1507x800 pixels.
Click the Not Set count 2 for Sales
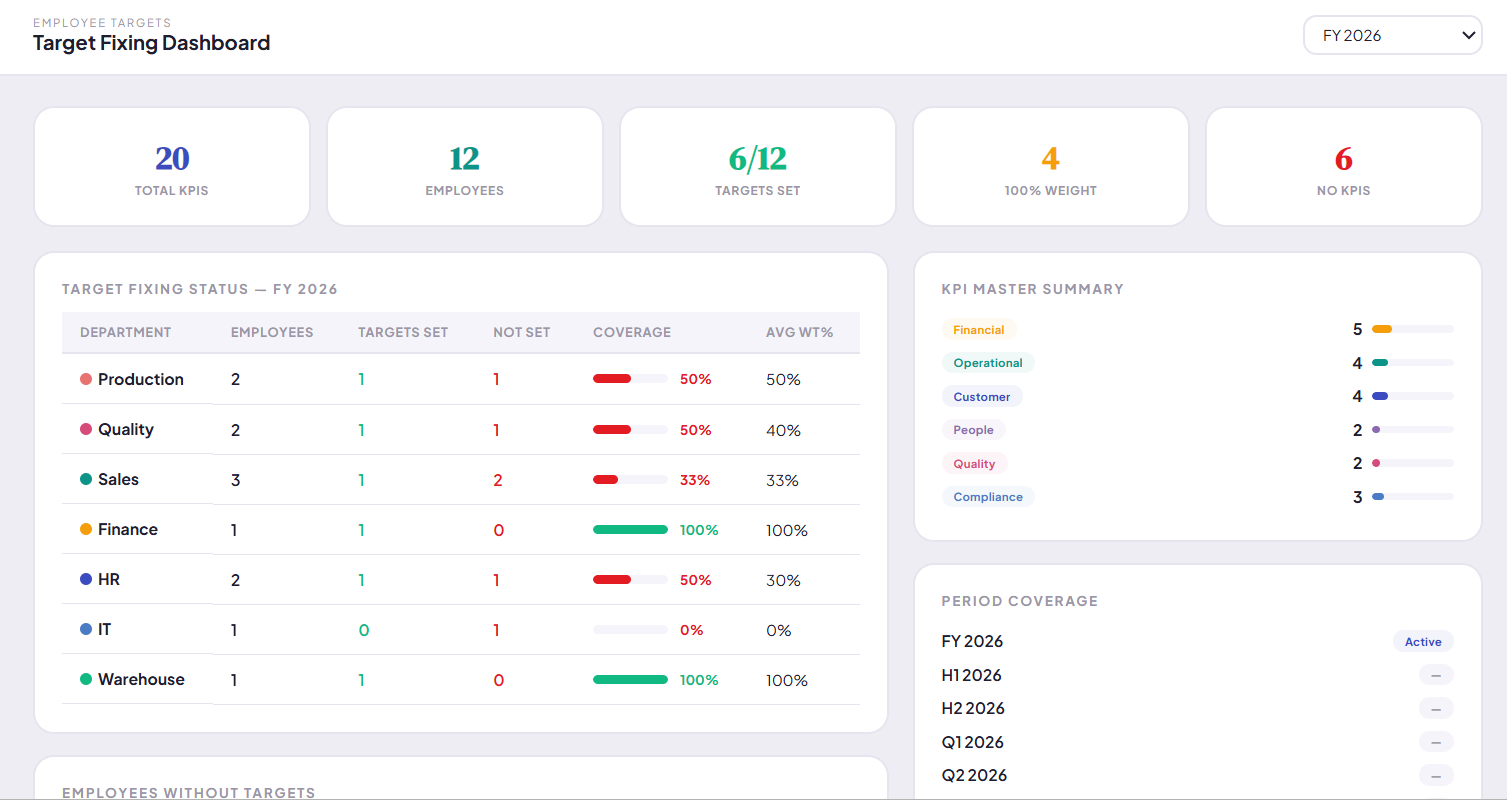498,480
